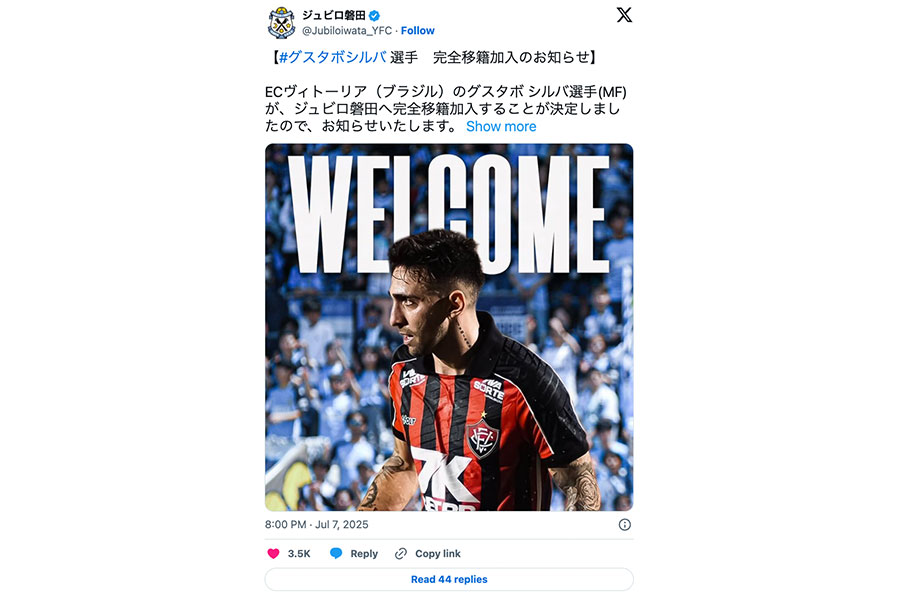Open the Jubilo Iwata profile avatar

tap(281, 23)
